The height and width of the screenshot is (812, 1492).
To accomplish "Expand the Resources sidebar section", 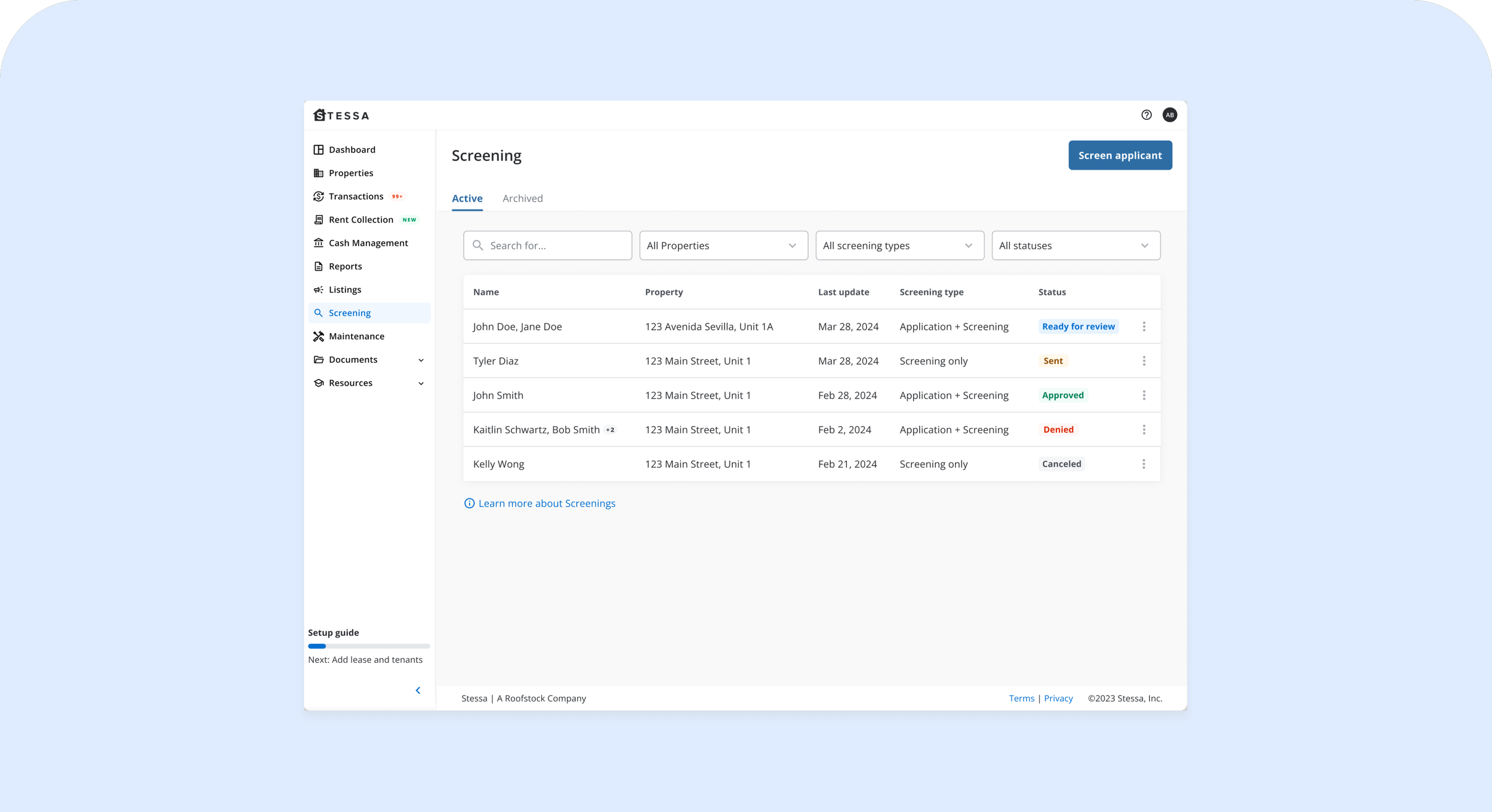I will tap(421, 383).
